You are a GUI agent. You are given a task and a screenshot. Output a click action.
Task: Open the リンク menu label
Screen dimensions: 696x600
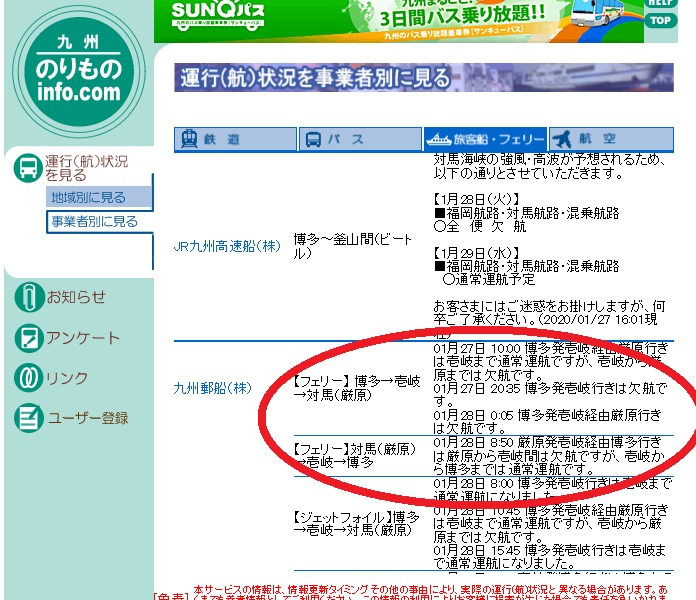pos(67,378)
